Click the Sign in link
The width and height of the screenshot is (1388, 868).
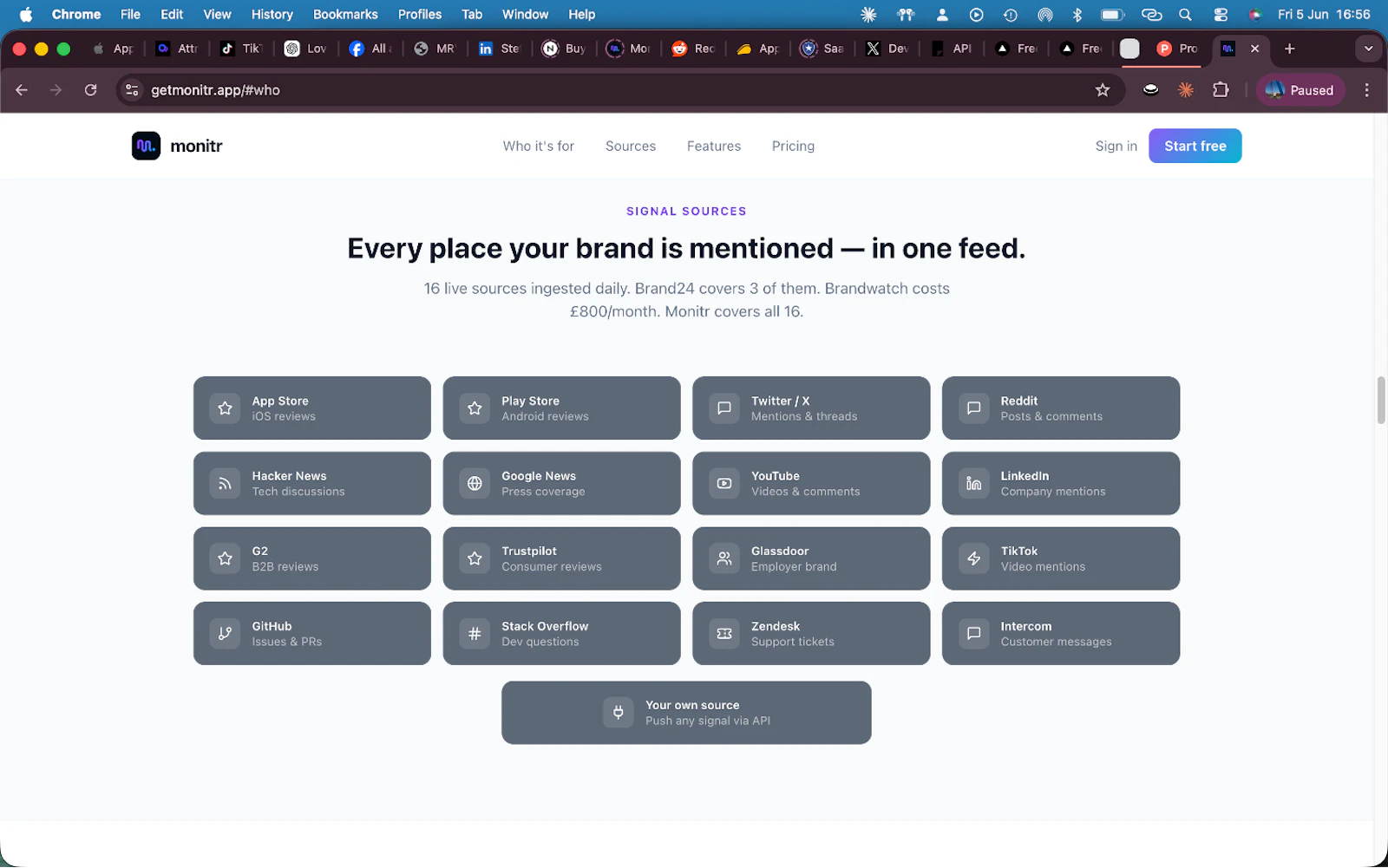pos(1116,146)
